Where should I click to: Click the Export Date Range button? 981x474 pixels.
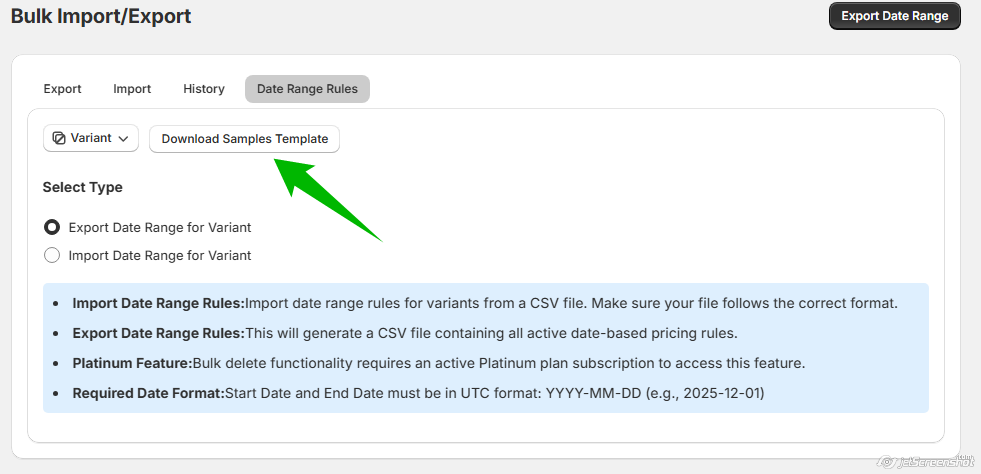894,16
